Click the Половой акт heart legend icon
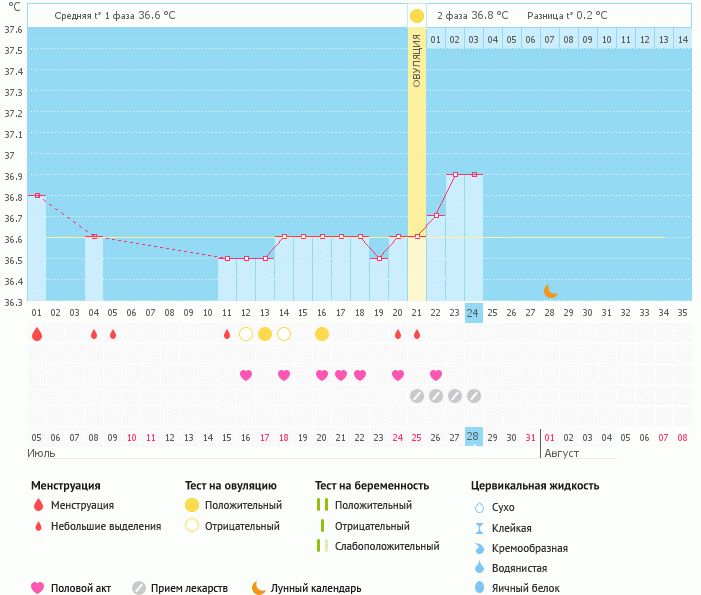The height and width of the screenshot is (595, 701). pos(38,588)
